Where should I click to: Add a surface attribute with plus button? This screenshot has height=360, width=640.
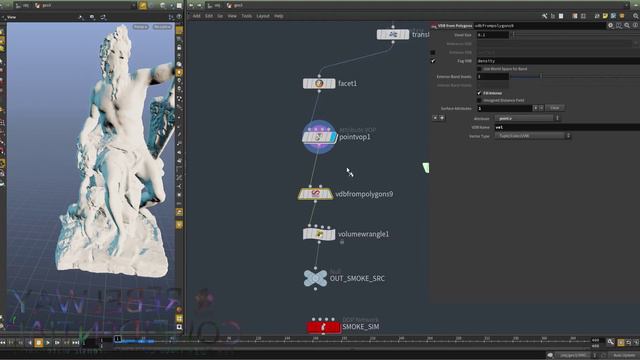[536, 108]
